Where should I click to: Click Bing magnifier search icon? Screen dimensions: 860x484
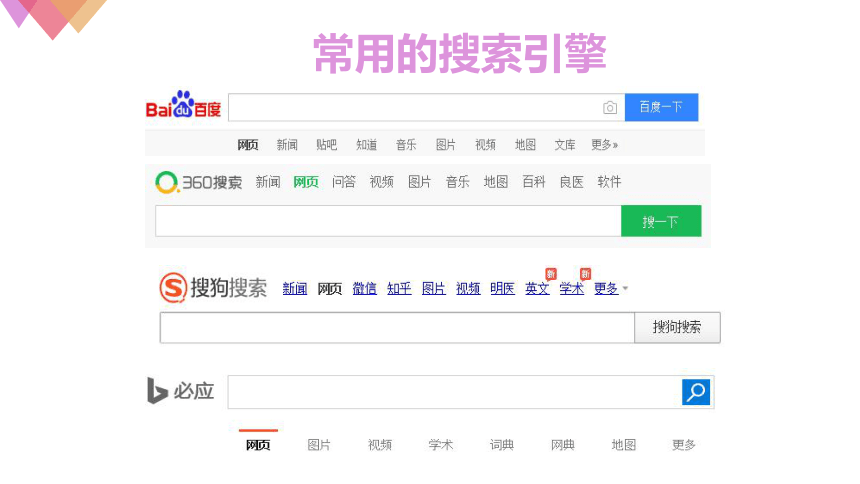tap(696, 392)
